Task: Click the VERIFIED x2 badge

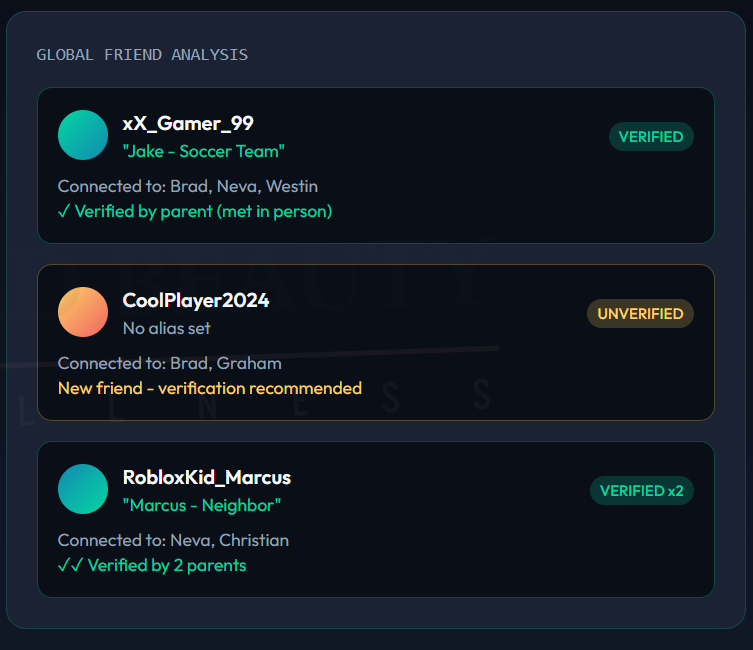Action: [x=641, y=491]
